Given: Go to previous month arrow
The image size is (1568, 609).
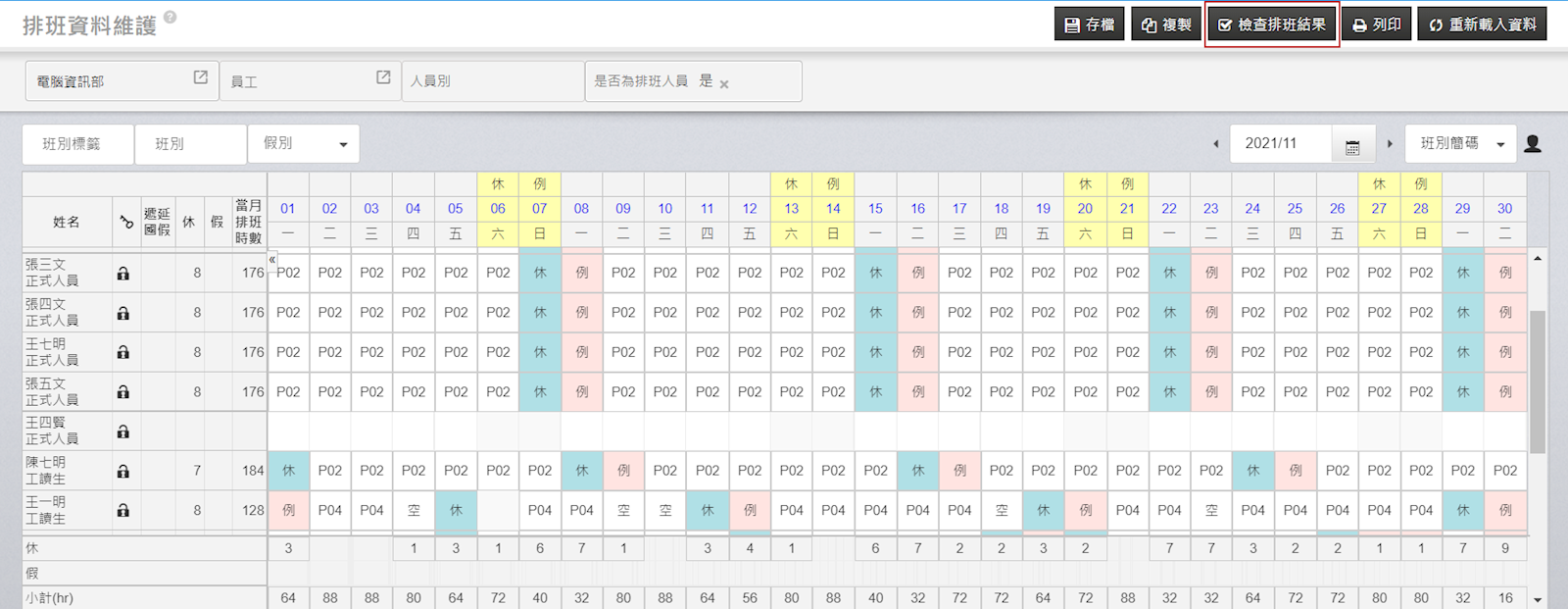Looking at the screenshot, I should point(1216,144).
